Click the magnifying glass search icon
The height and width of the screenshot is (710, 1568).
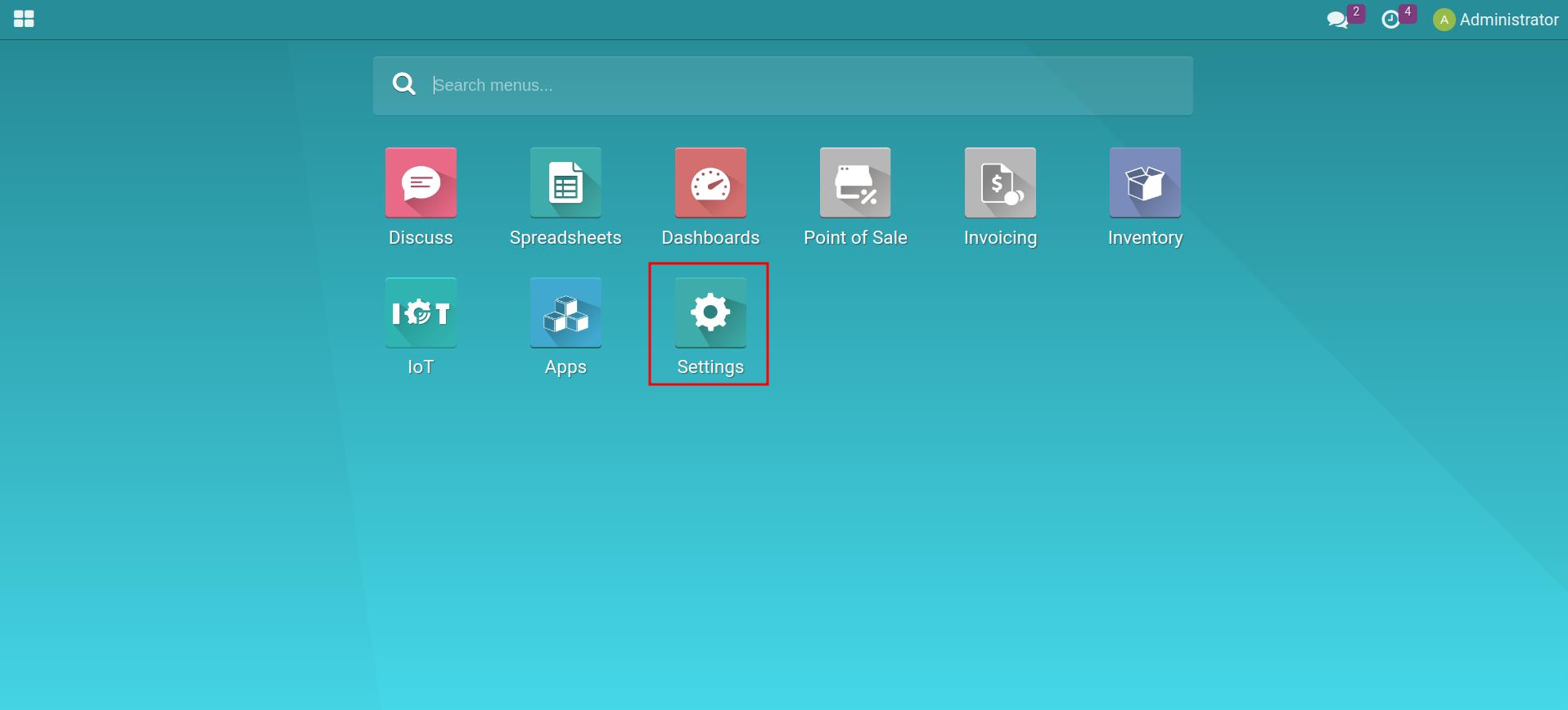point(403,84)
